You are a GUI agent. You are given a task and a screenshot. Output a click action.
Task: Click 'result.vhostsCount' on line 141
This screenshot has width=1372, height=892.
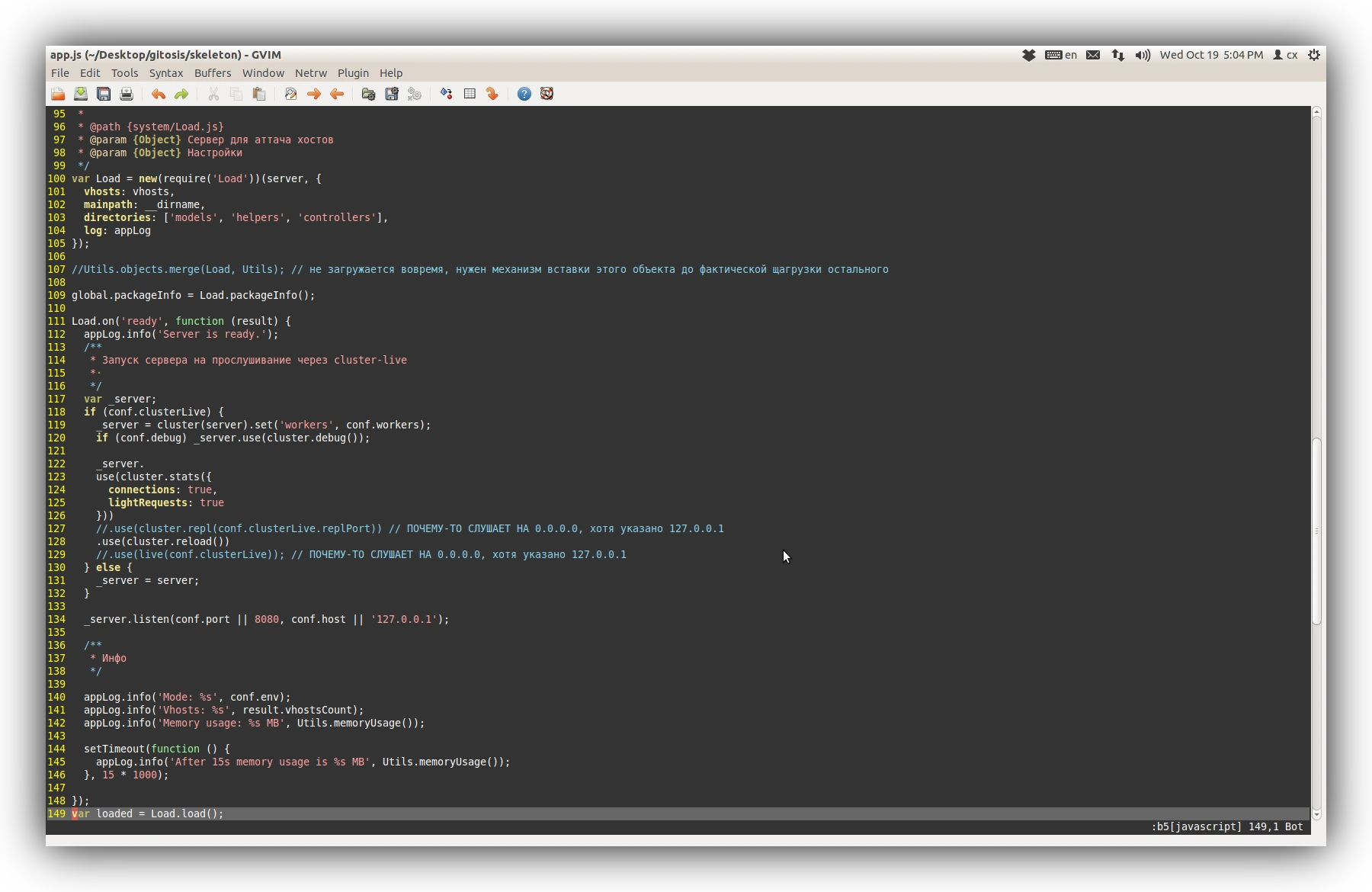click(x=297, y=710)
